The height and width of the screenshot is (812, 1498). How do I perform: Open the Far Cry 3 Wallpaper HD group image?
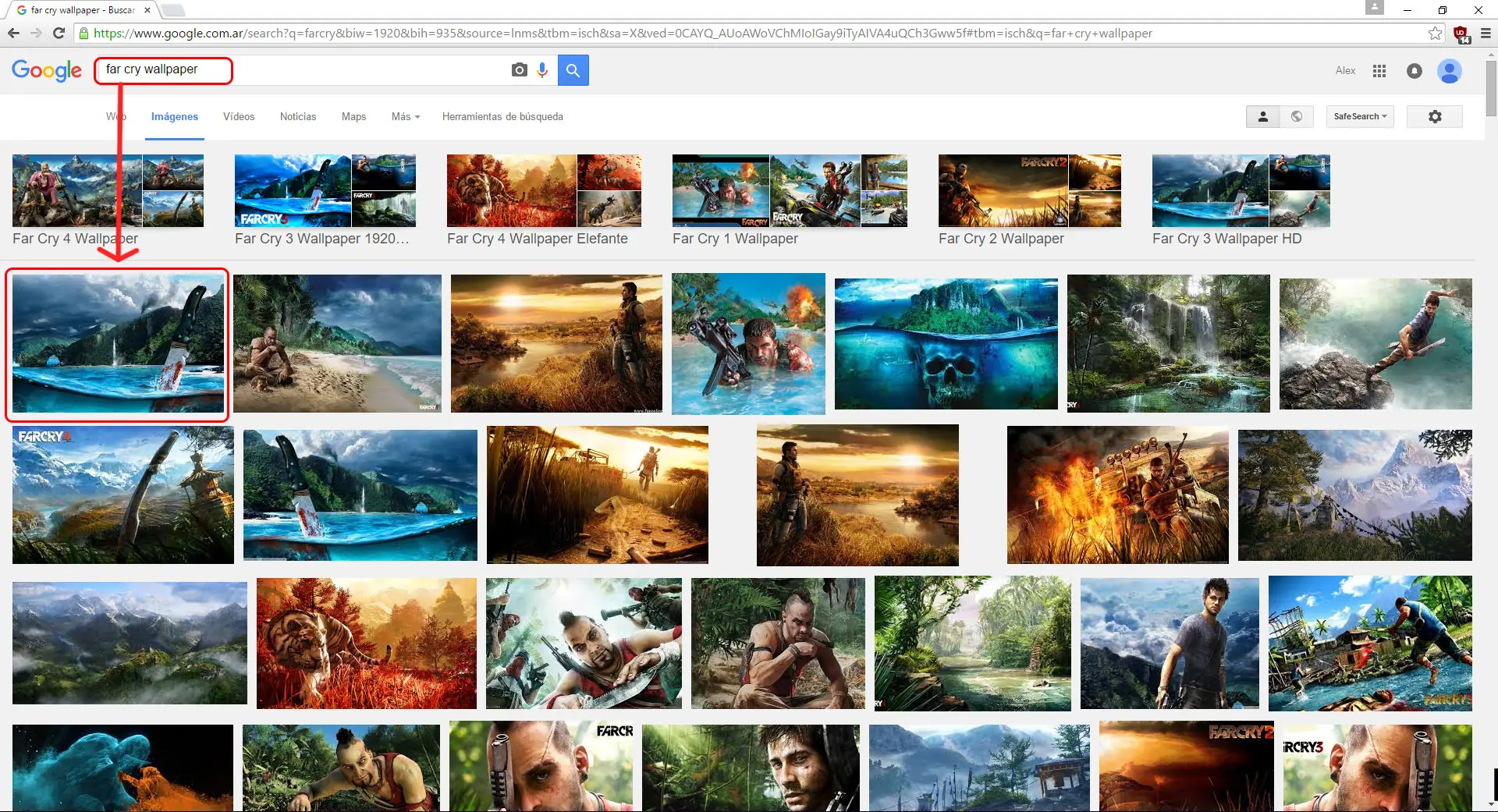(1241, 191)
